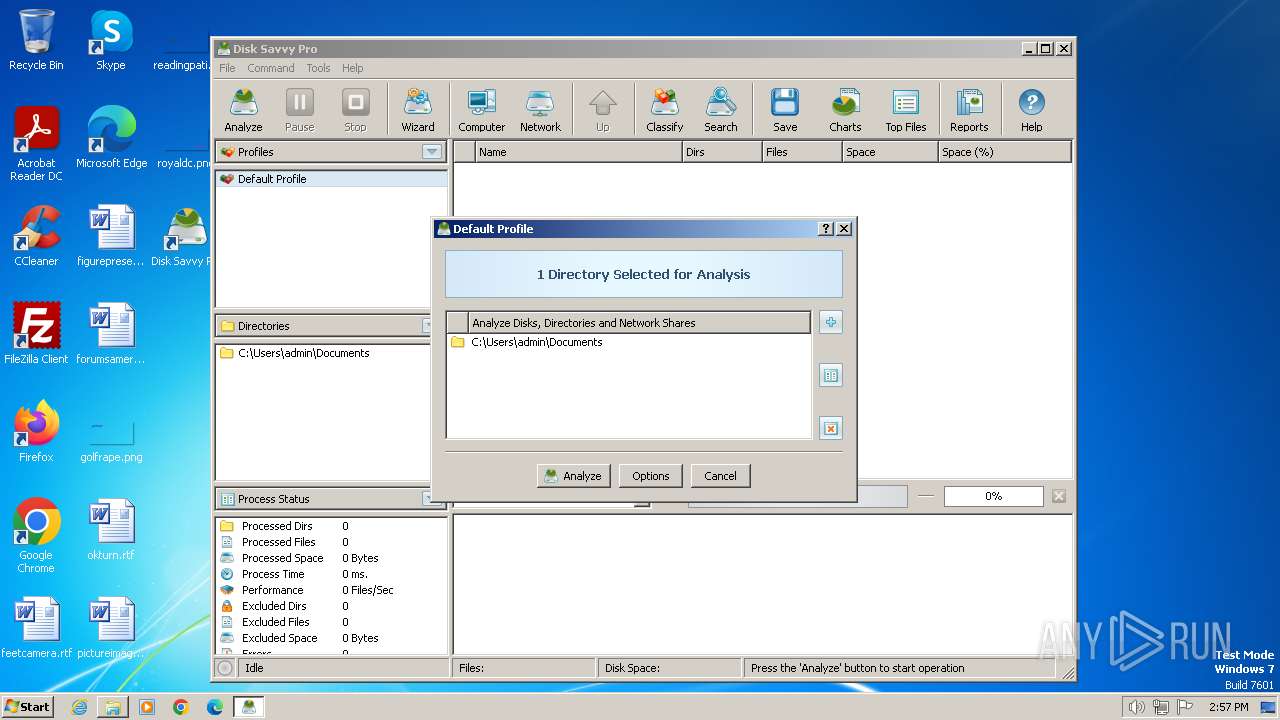Click the Space (%) column header
1280x720 pixels.
pyautogui.click(x=1004, y=152)
